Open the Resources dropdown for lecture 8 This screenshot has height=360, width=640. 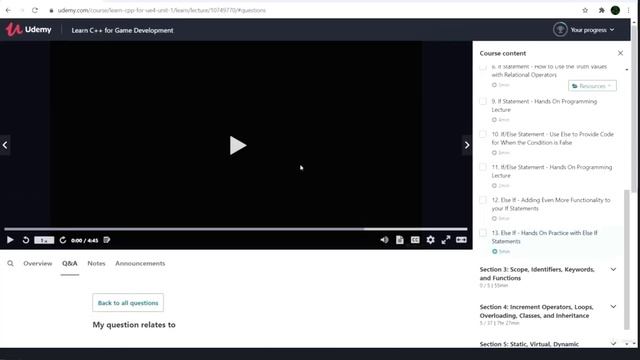pyautogui.click(x=592, y=86)
